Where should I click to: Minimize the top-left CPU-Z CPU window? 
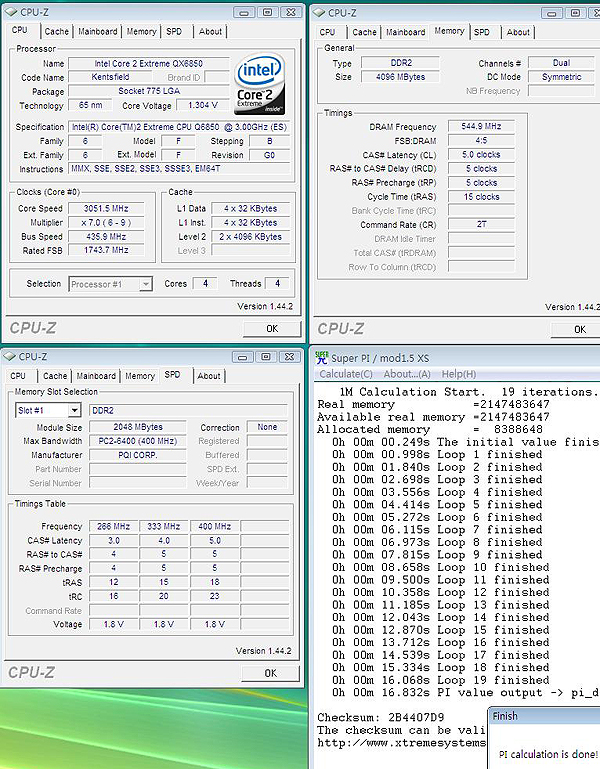pyautogui.click(x=244, y=12)
